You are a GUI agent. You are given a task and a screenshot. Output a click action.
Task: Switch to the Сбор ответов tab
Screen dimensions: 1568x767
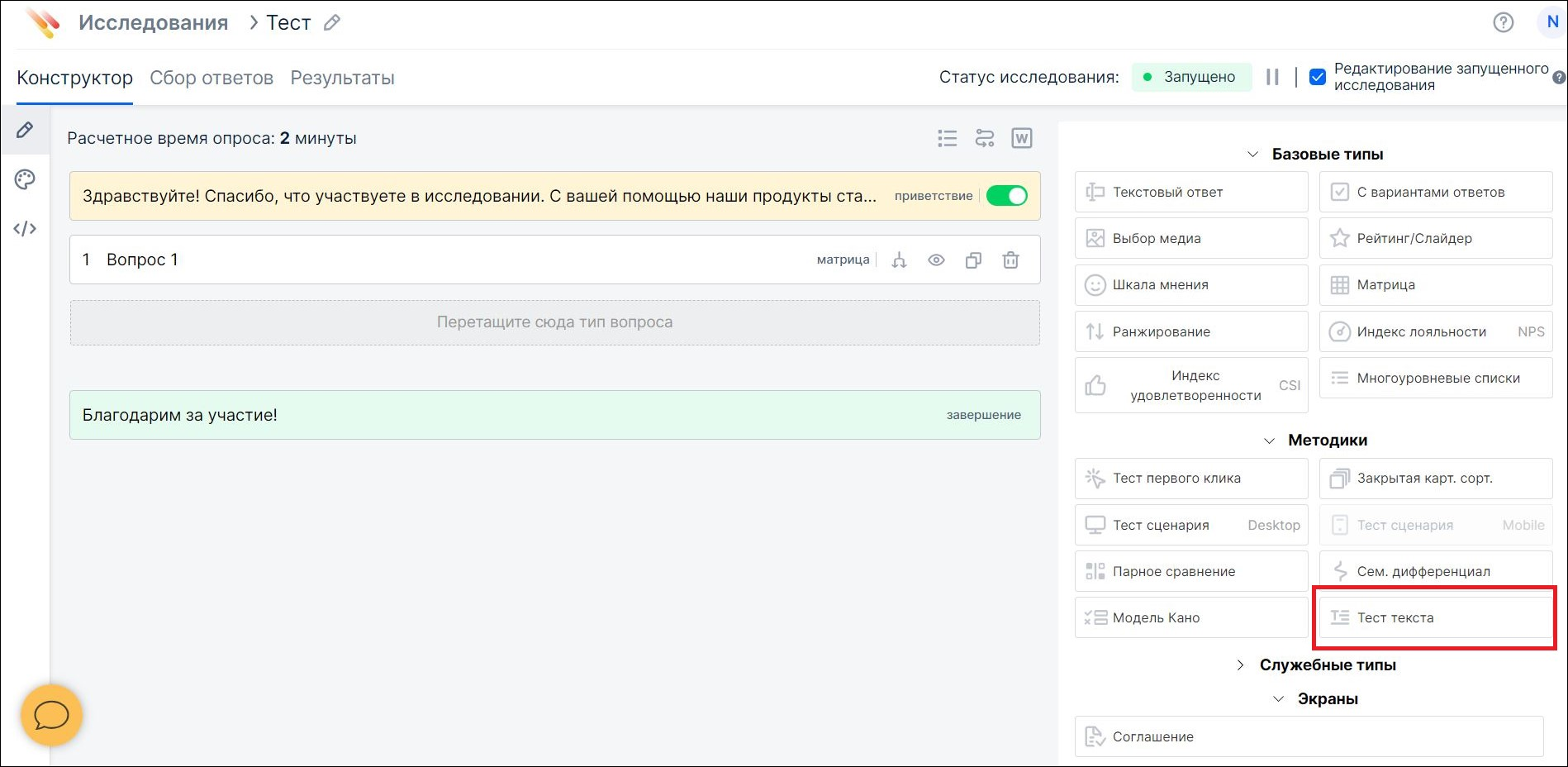pos(211,78)
